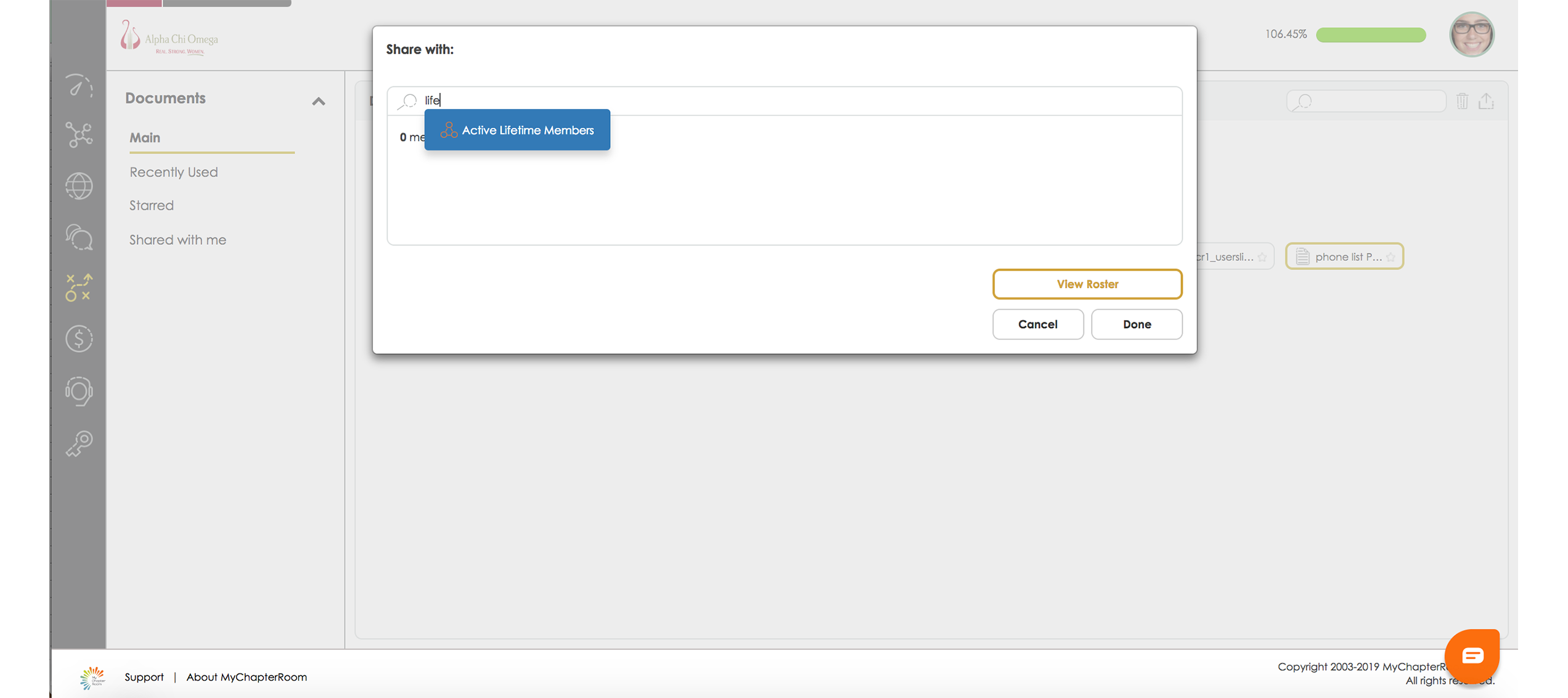Open the chat bubbles sidebar icon
This screenshot has height=698, width=1568.
tap(79, 237)
